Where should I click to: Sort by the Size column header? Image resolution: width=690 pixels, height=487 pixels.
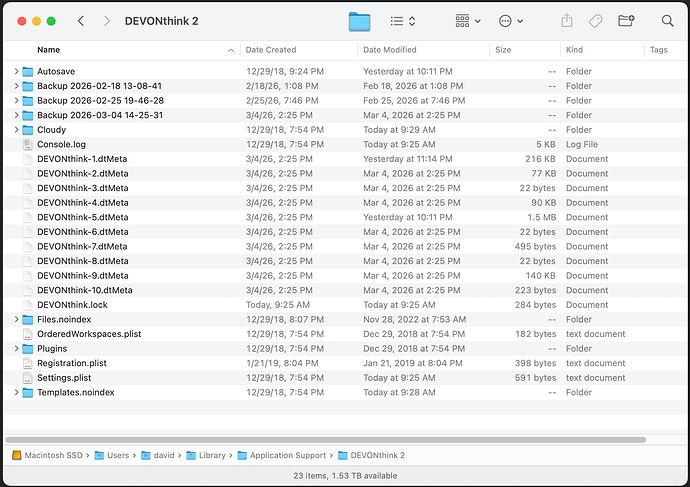click(x=503, y=50)
